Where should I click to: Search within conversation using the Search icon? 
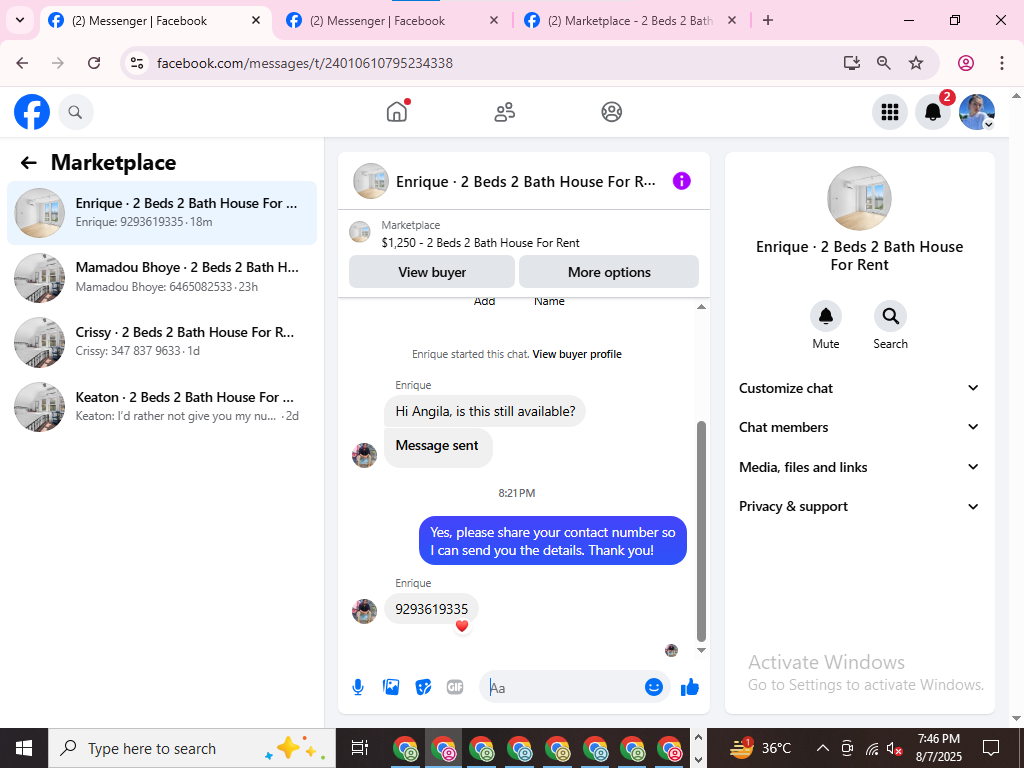[890, 317]
